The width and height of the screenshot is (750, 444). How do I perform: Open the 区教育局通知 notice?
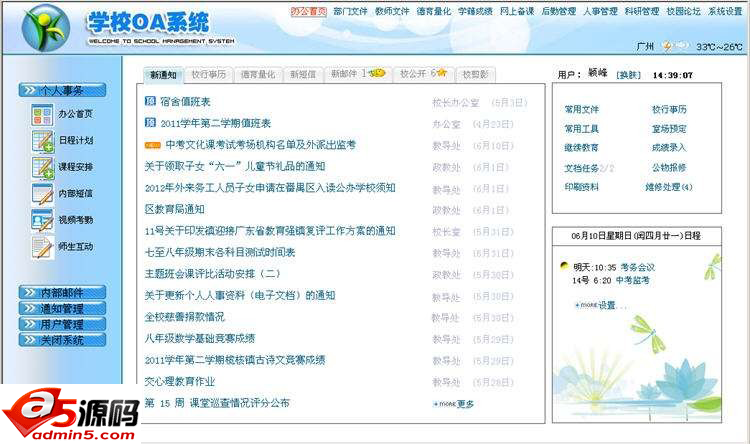tap(175, 210)
